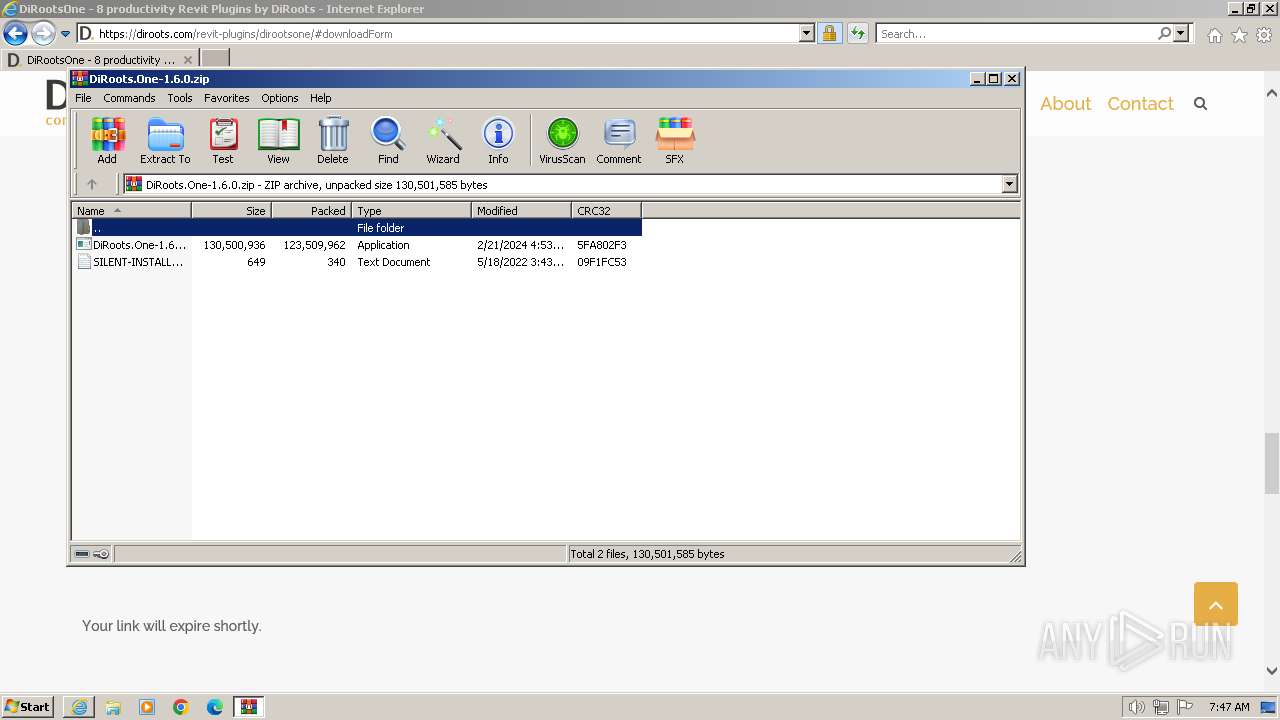Click the WinRAR status bar drive icon
1280x720 pixels.
[83, 554]
